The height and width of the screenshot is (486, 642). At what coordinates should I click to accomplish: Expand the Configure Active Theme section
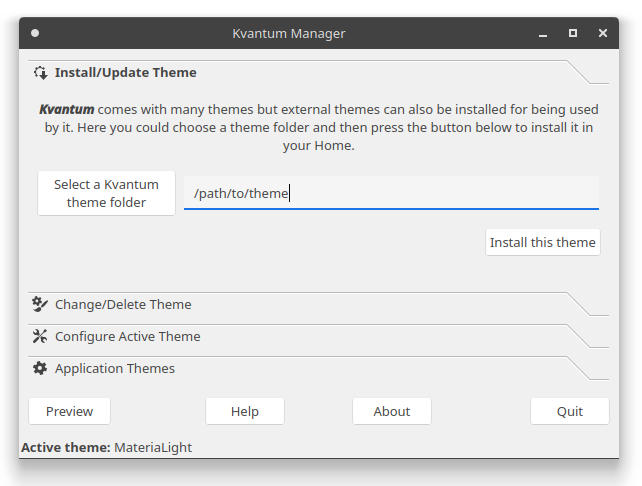pyautogui.click(x=128, y=336)
